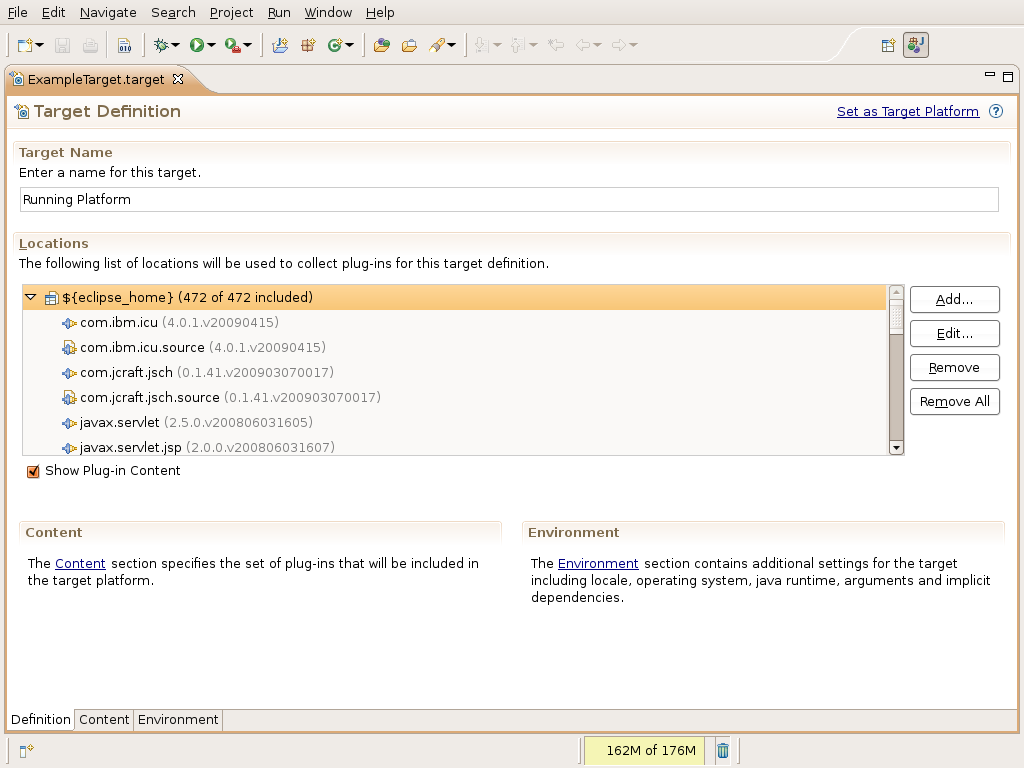Open the External Tools dropdown arrow
Viewport: 1024px width, 768px height.
(248, 45)
